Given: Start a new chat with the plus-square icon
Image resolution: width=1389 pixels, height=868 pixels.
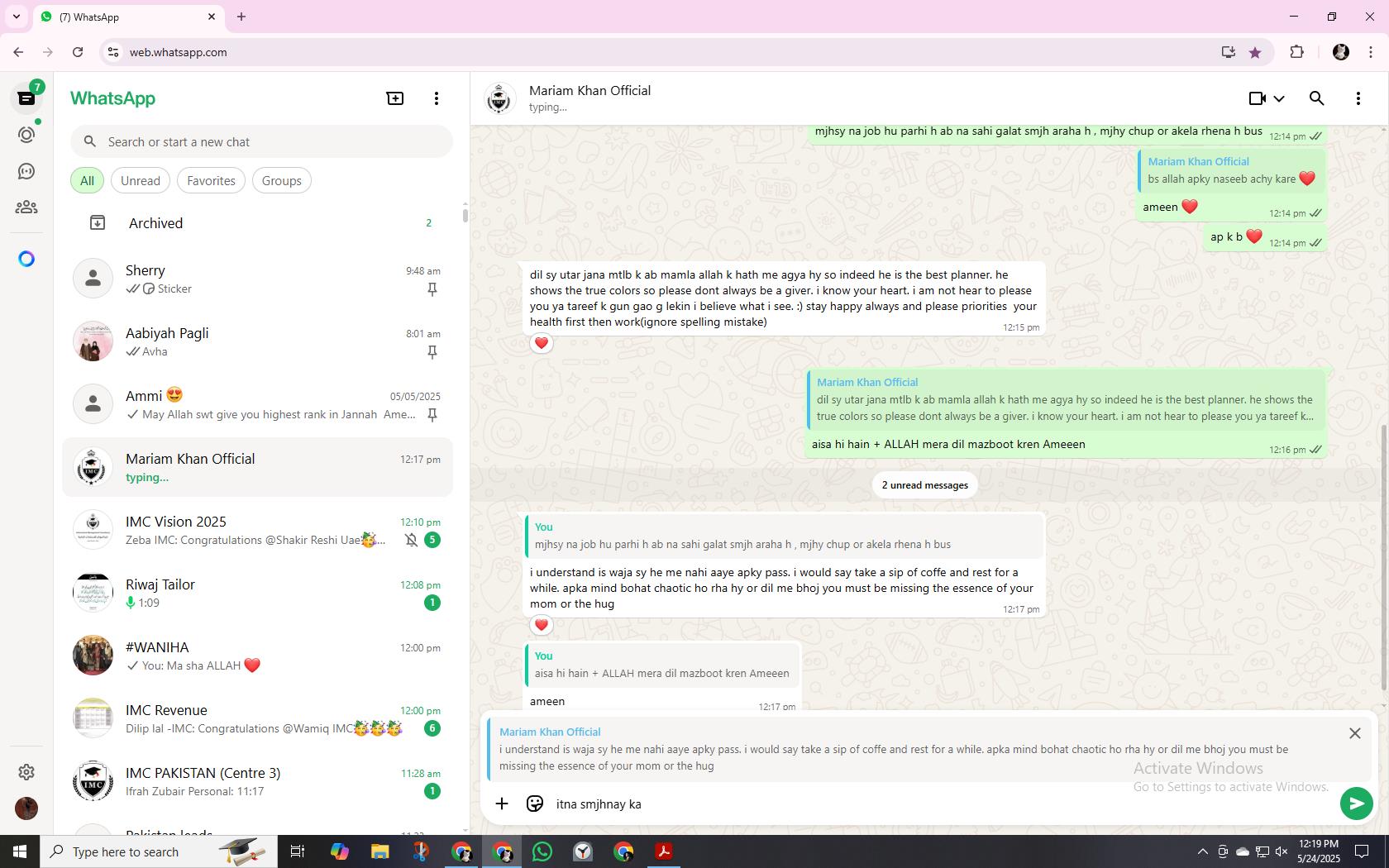Looking at the screenshot, I should 395,98.
